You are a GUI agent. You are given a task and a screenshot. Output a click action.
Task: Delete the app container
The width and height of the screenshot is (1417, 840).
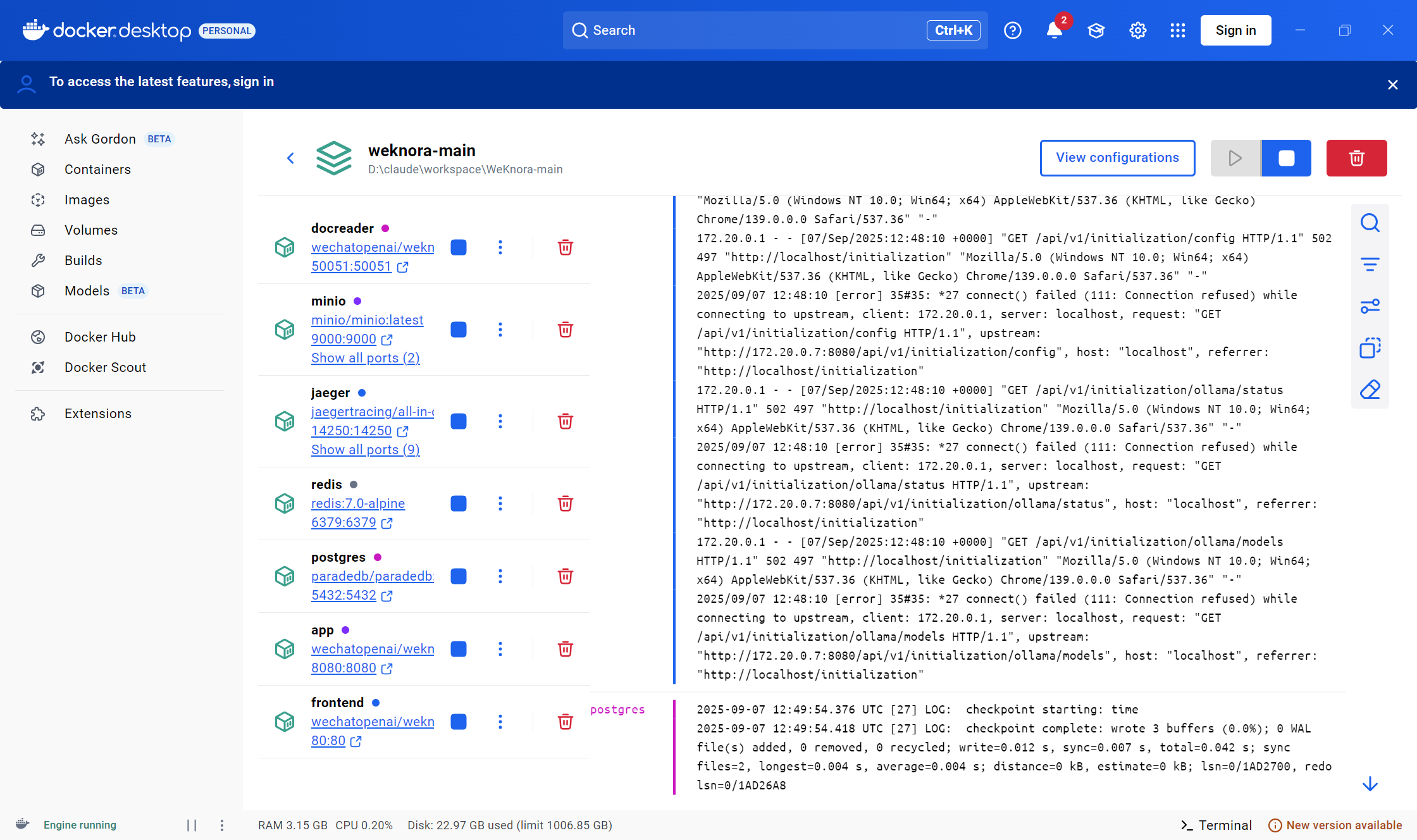pyautogui.click(x=566, y=649)
